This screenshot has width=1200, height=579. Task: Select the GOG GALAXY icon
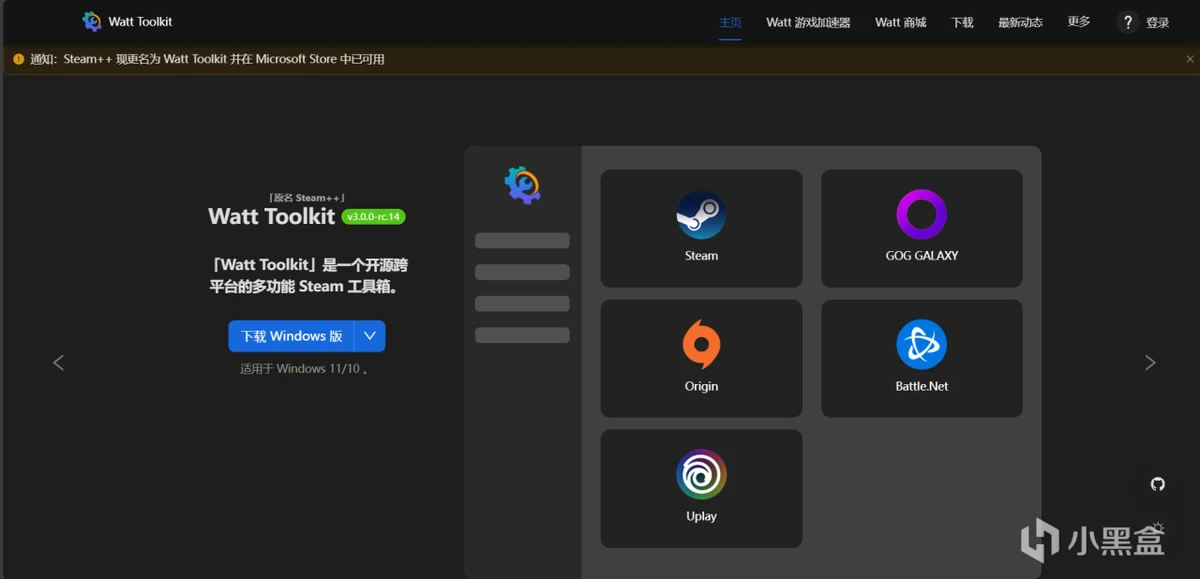[921, 215]
